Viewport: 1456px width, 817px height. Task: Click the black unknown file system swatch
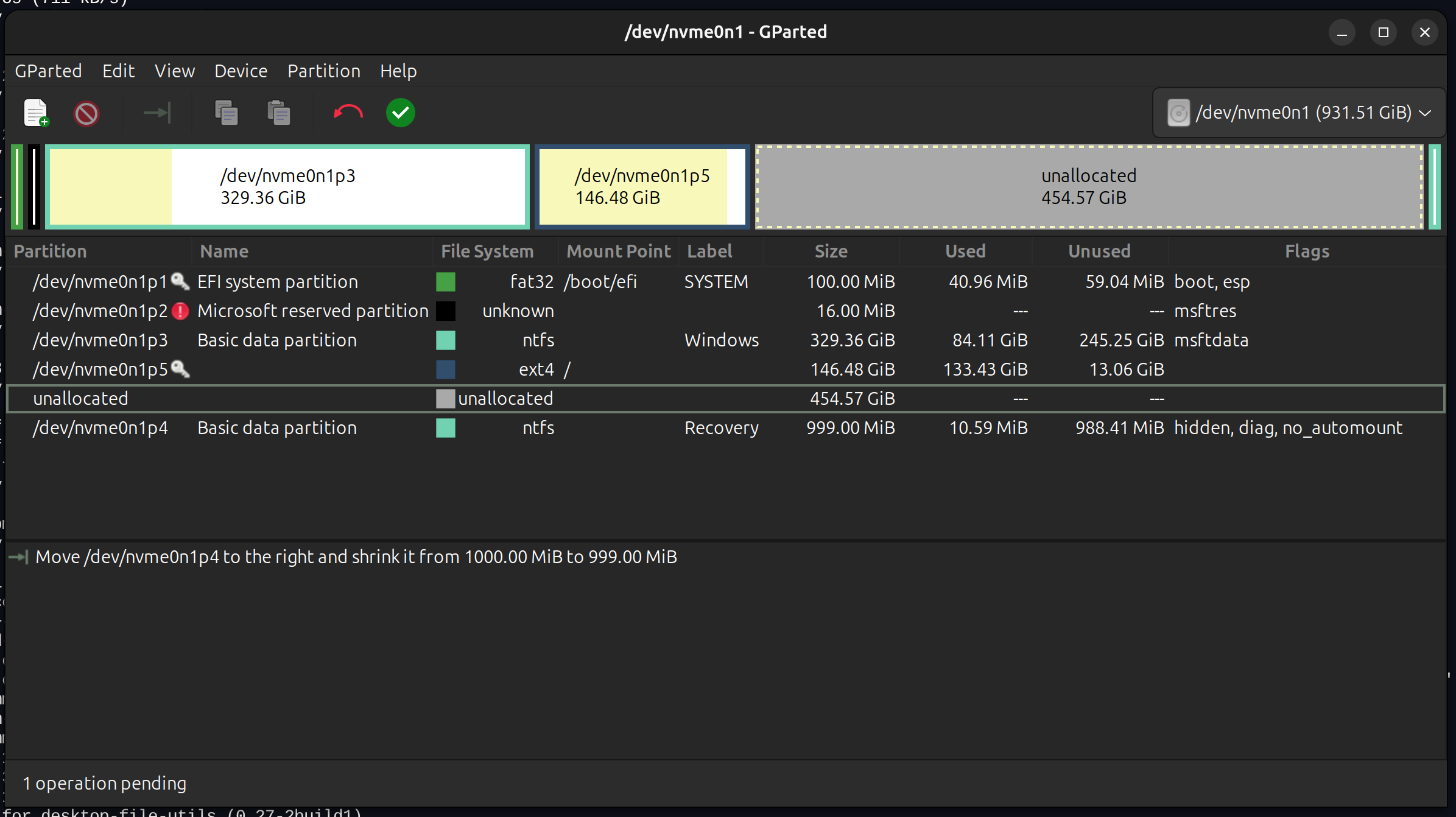(446, 311)
